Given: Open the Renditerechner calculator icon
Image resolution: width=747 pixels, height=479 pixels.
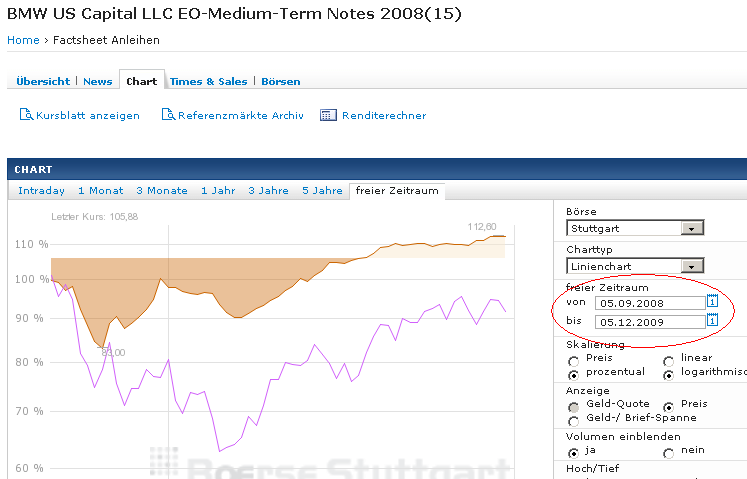Looking at the screenshot, I should (x=328, y=115).
